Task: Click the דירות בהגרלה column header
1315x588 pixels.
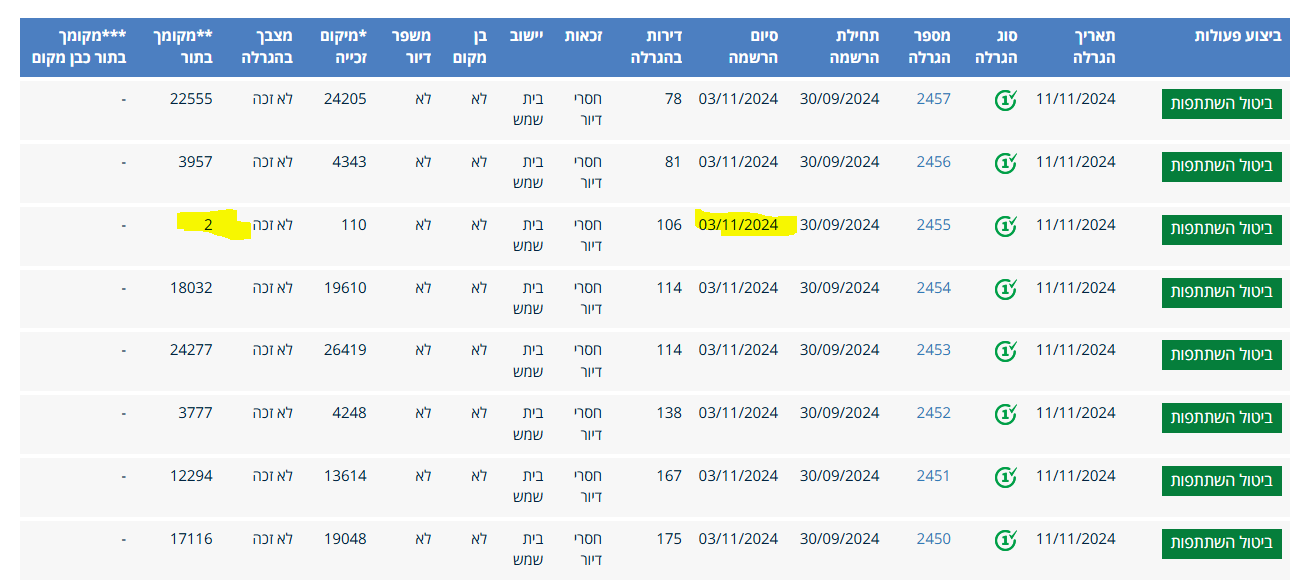Action: pos(656,47)
